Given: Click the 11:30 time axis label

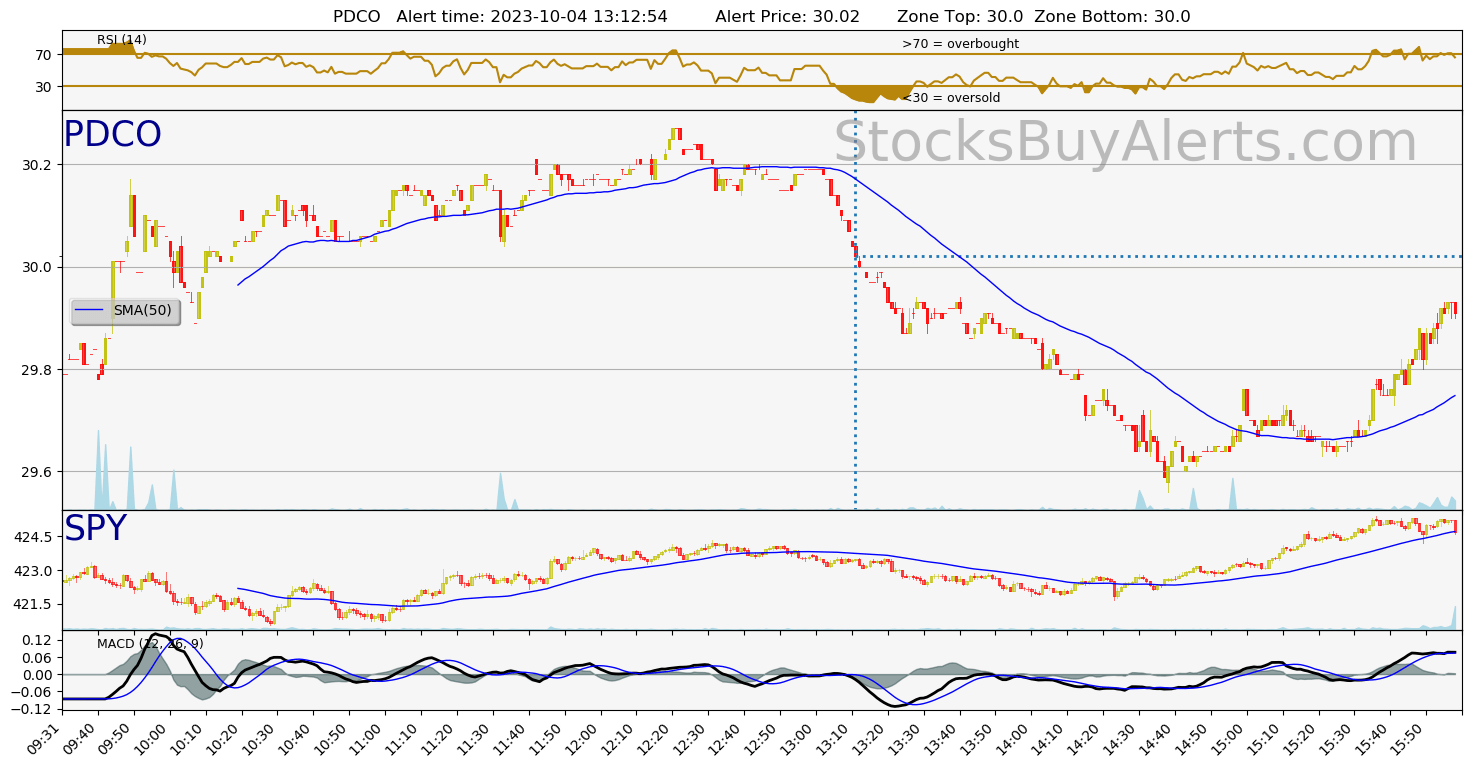Looking at the screenshot, I should pos(476,738).
